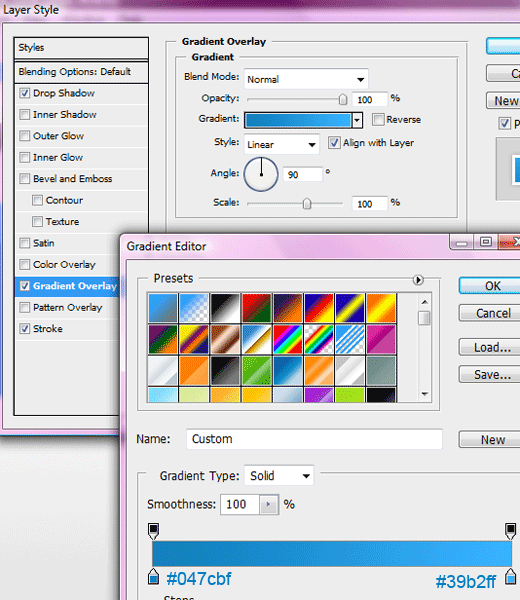Screen dimensions: 520x600
Task: Click the gradient Name field
Action: (314, 439)
